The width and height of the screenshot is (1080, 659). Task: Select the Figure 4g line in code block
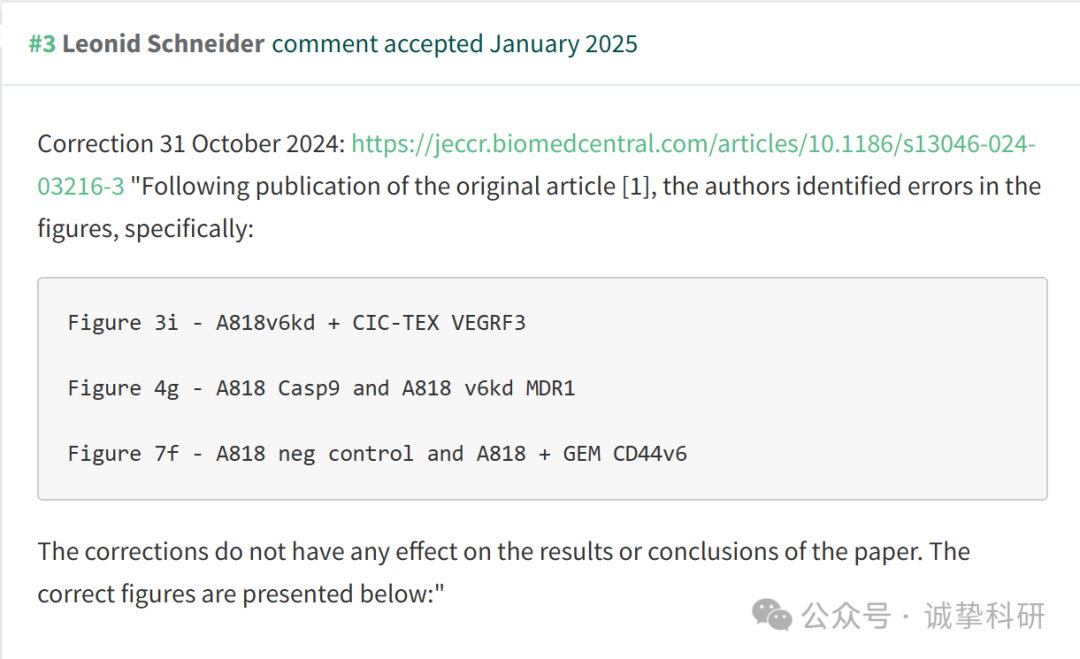[x=321, y=388]
